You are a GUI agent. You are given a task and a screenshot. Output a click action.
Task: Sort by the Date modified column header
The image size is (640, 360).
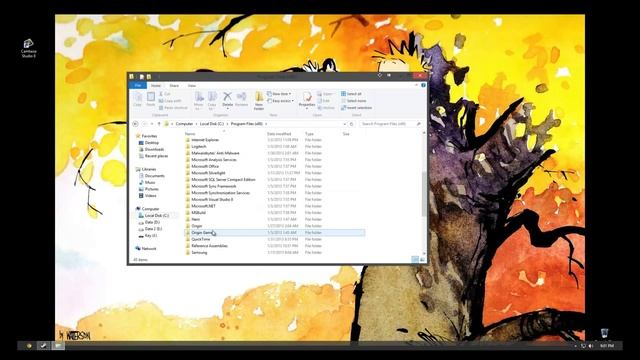279,134
